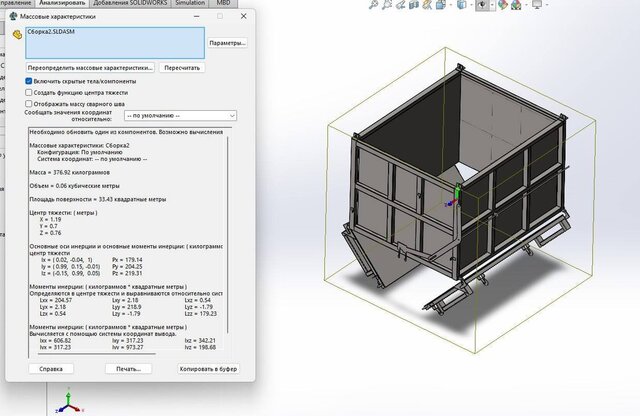Click the Mass Properties dialog title icon
Viewport: 640px width, 416px height.
tap(13, 16)
